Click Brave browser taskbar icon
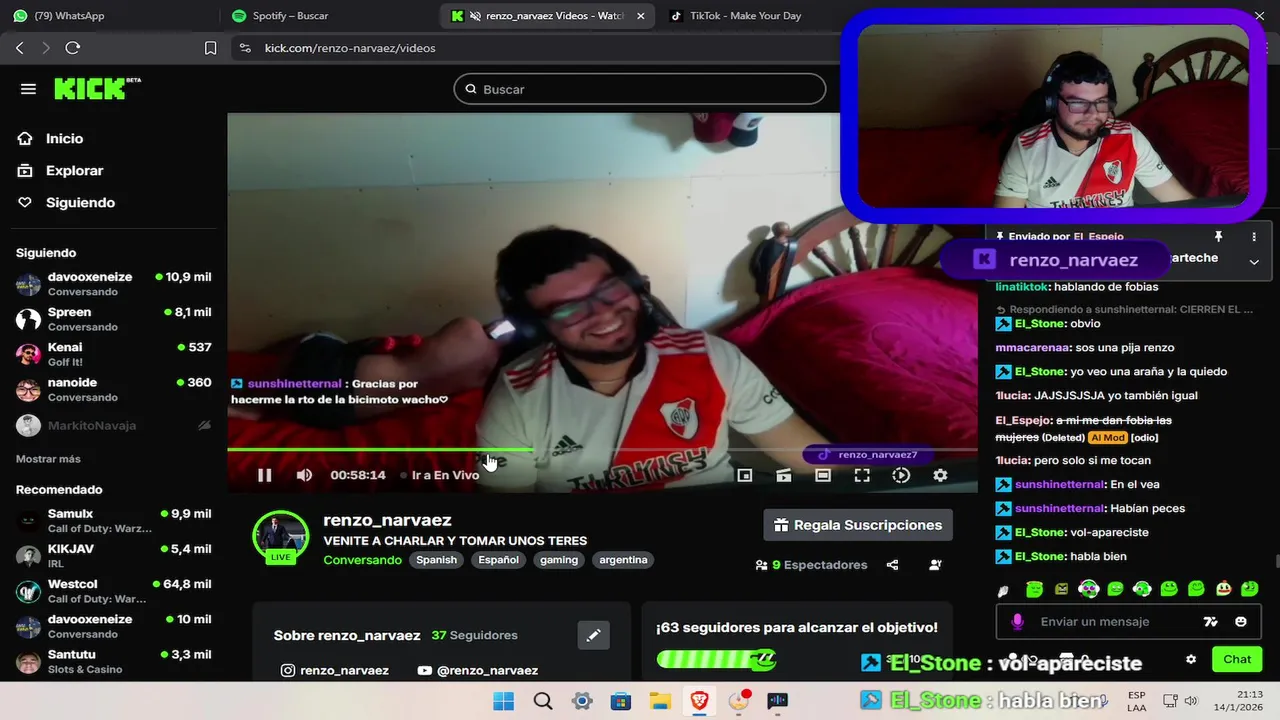 (699, 701)
